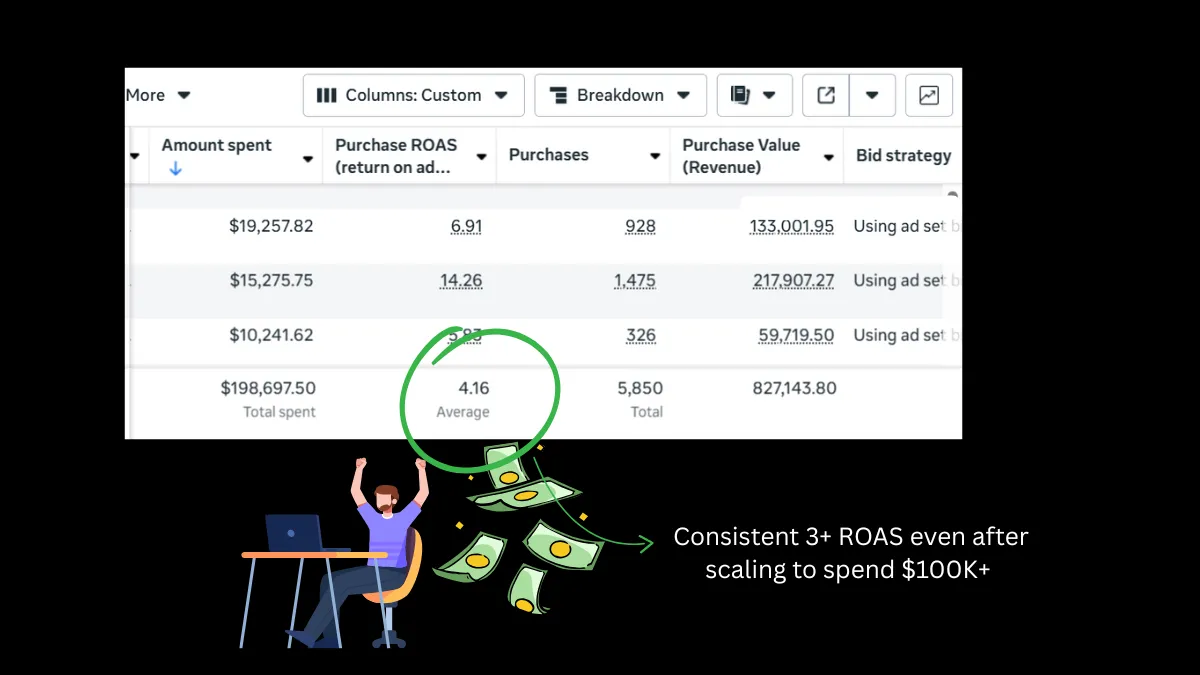Click the 326 purchases value
The width and height of the screenshot is (1200, 675).
[641, 335]
